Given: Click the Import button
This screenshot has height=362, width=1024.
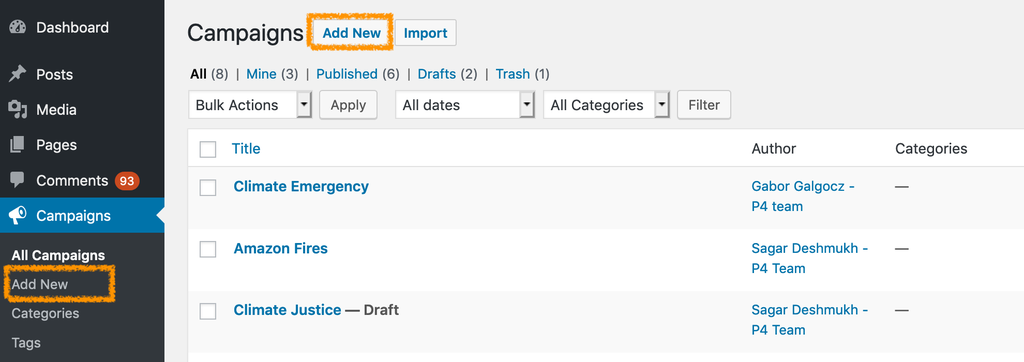Looking at the screenshot, I should tap(425, 33).
